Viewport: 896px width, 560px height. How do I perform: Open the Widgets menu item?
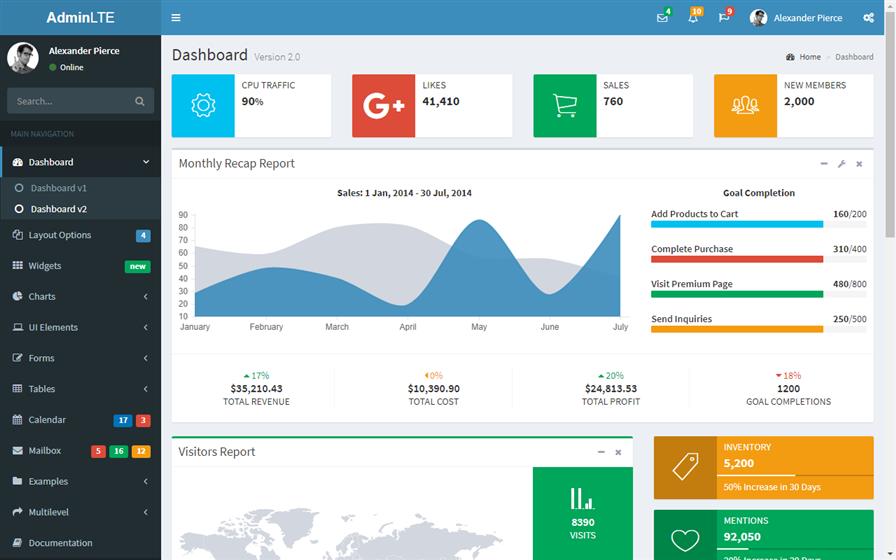click(x=81, y=266)
